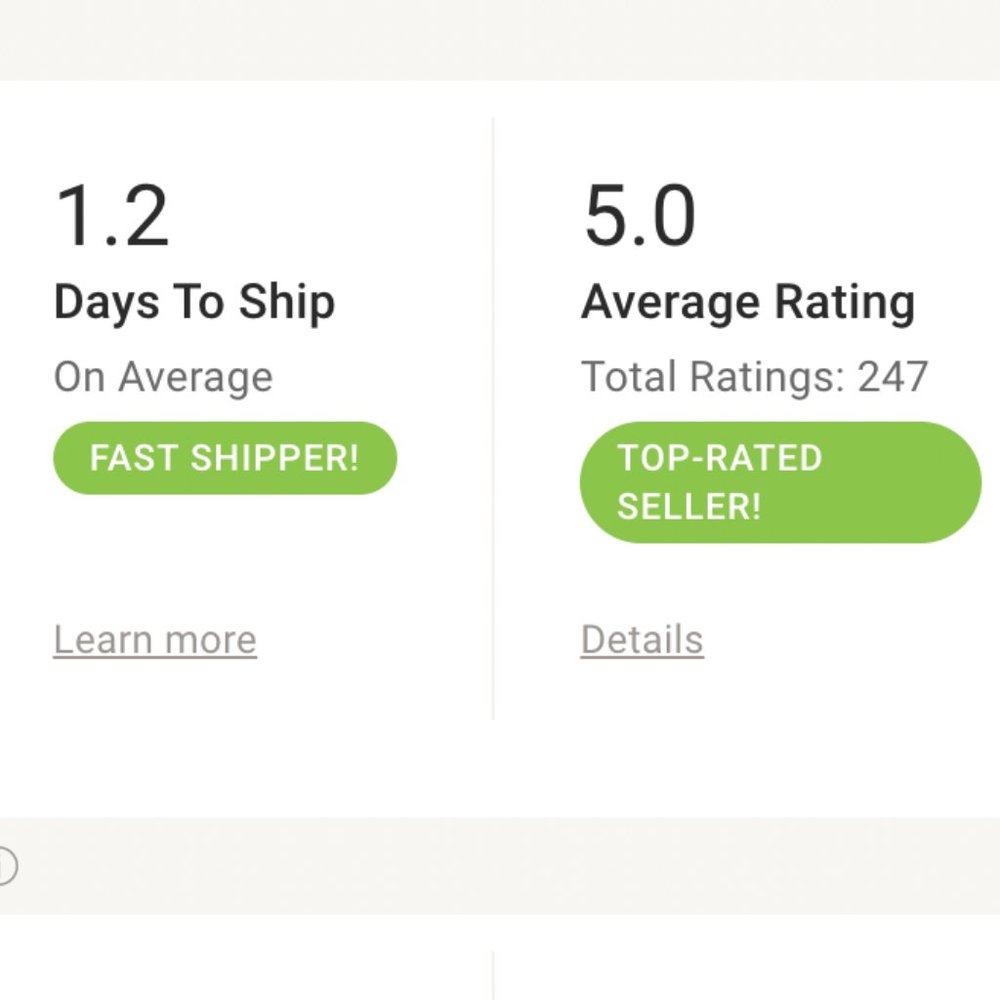
Task: Click the Days To Ship heading
Action: click(194, 302)
